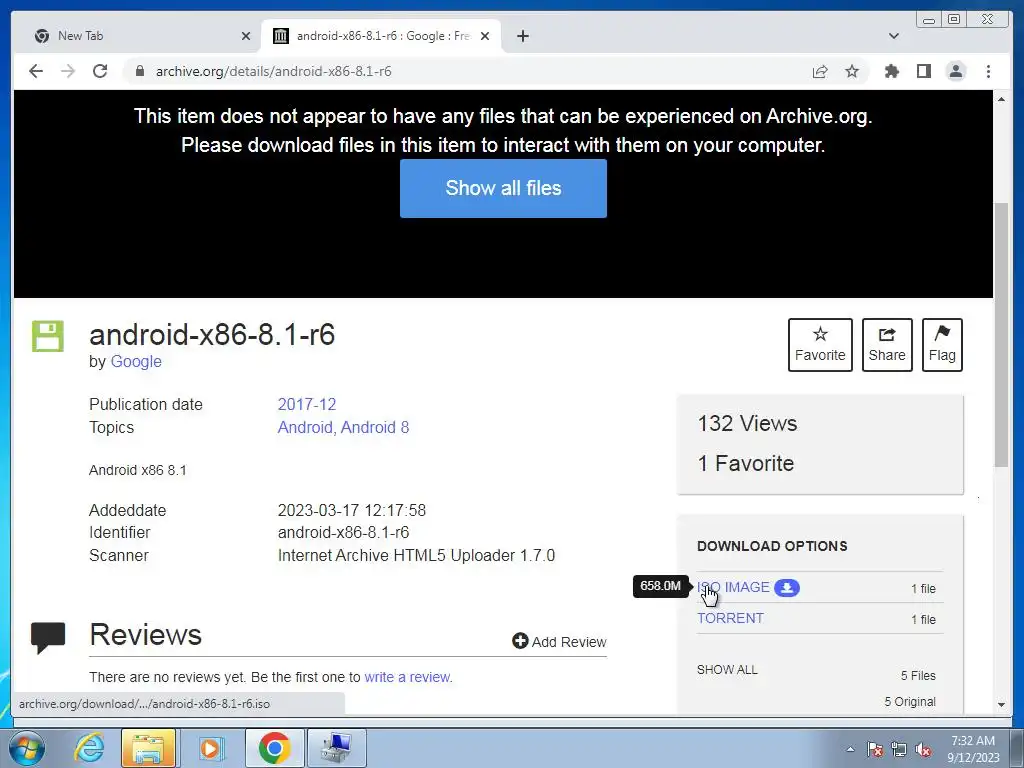The width and height of the screenshot is (1024, 768).
Task: Click the green floppy disk software icon
Action: click(x=48, y=336)
